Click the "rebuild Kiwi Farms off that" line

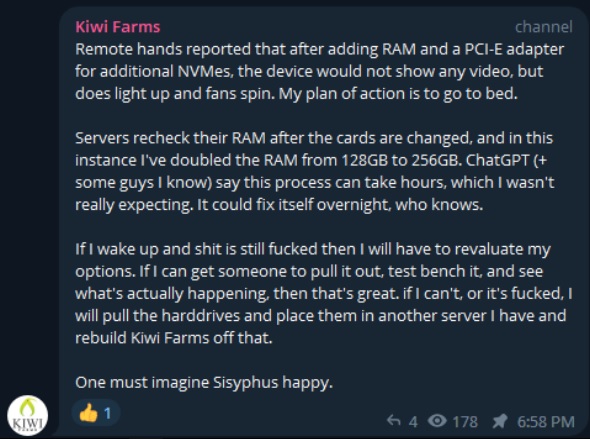(x=173, y=338)
